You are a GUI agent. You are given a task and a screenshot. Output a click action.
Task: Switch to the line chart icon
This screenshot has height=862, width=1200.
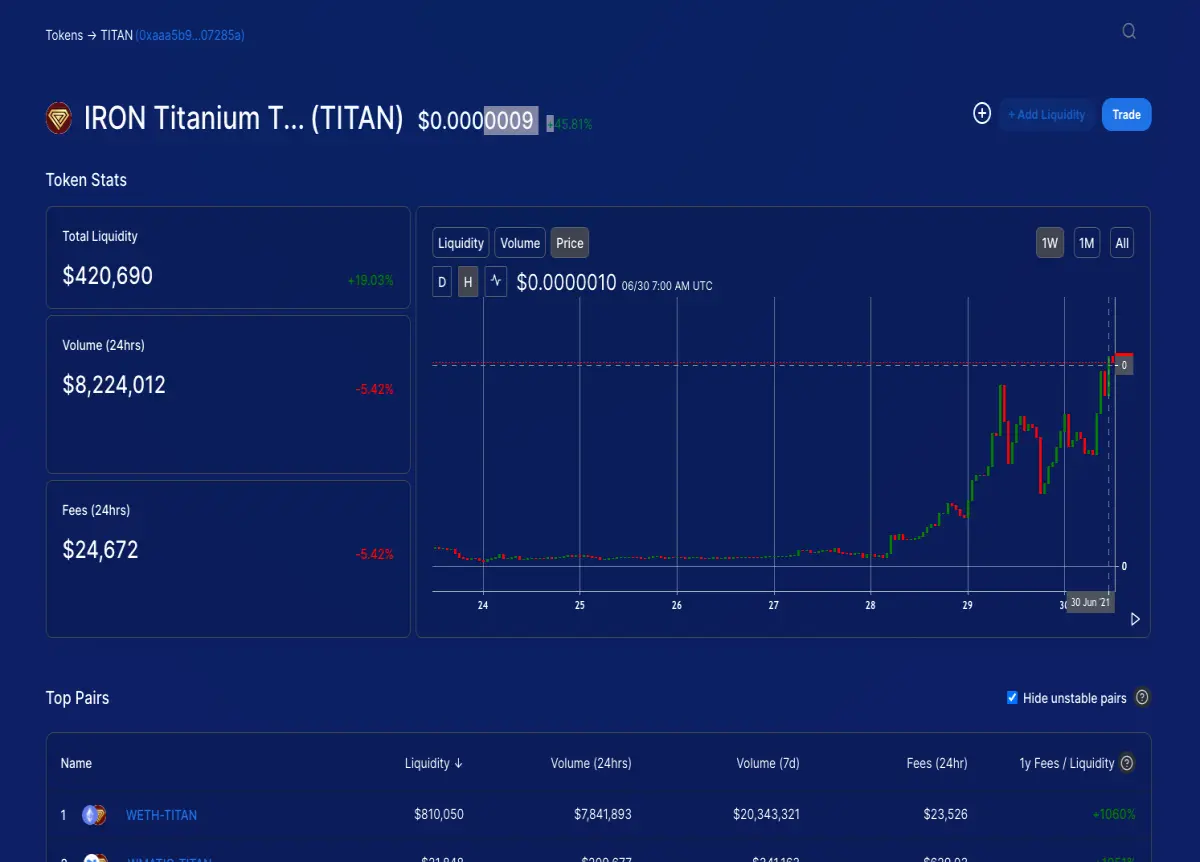coord(496,282)
